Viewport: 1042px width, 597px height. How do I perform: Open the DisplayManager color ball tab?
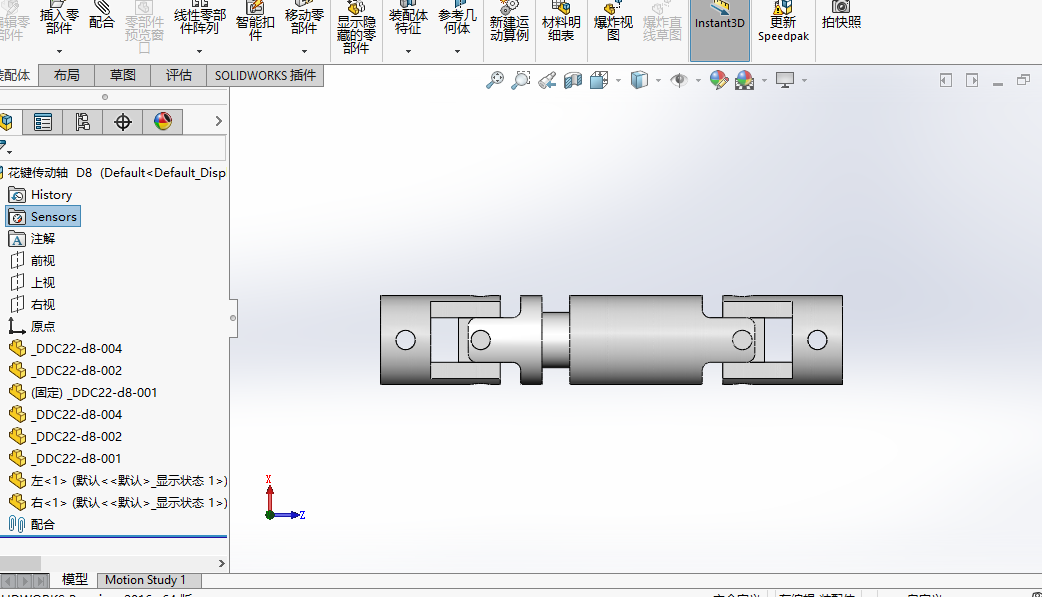click(162, 122)
